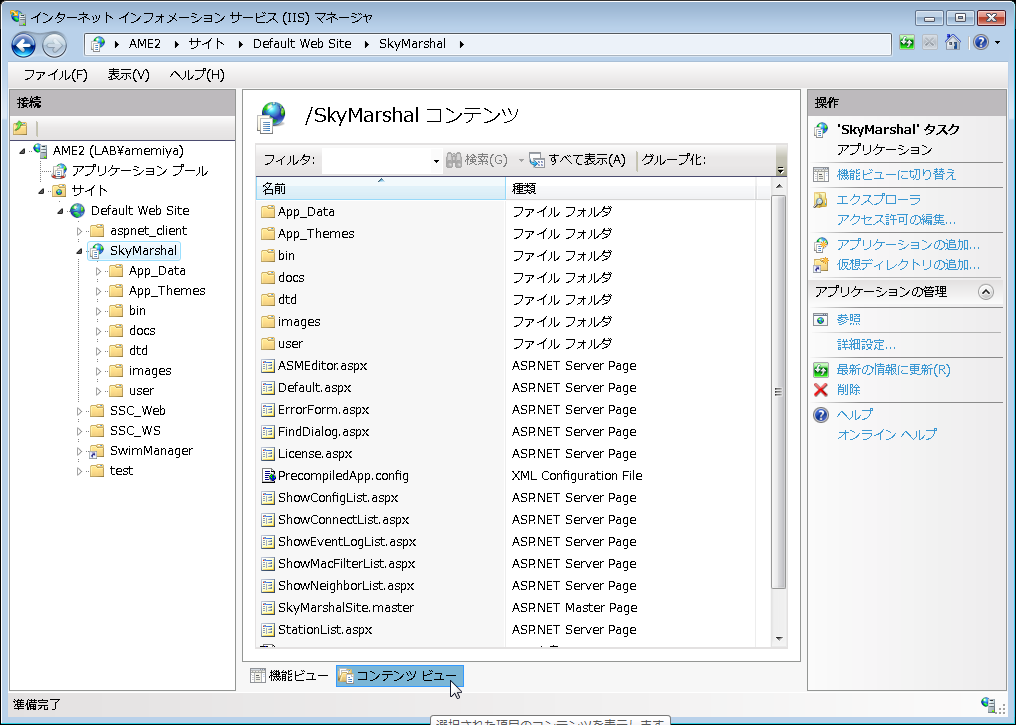Select StationList.aspx in the list

(x=325, y=630)
